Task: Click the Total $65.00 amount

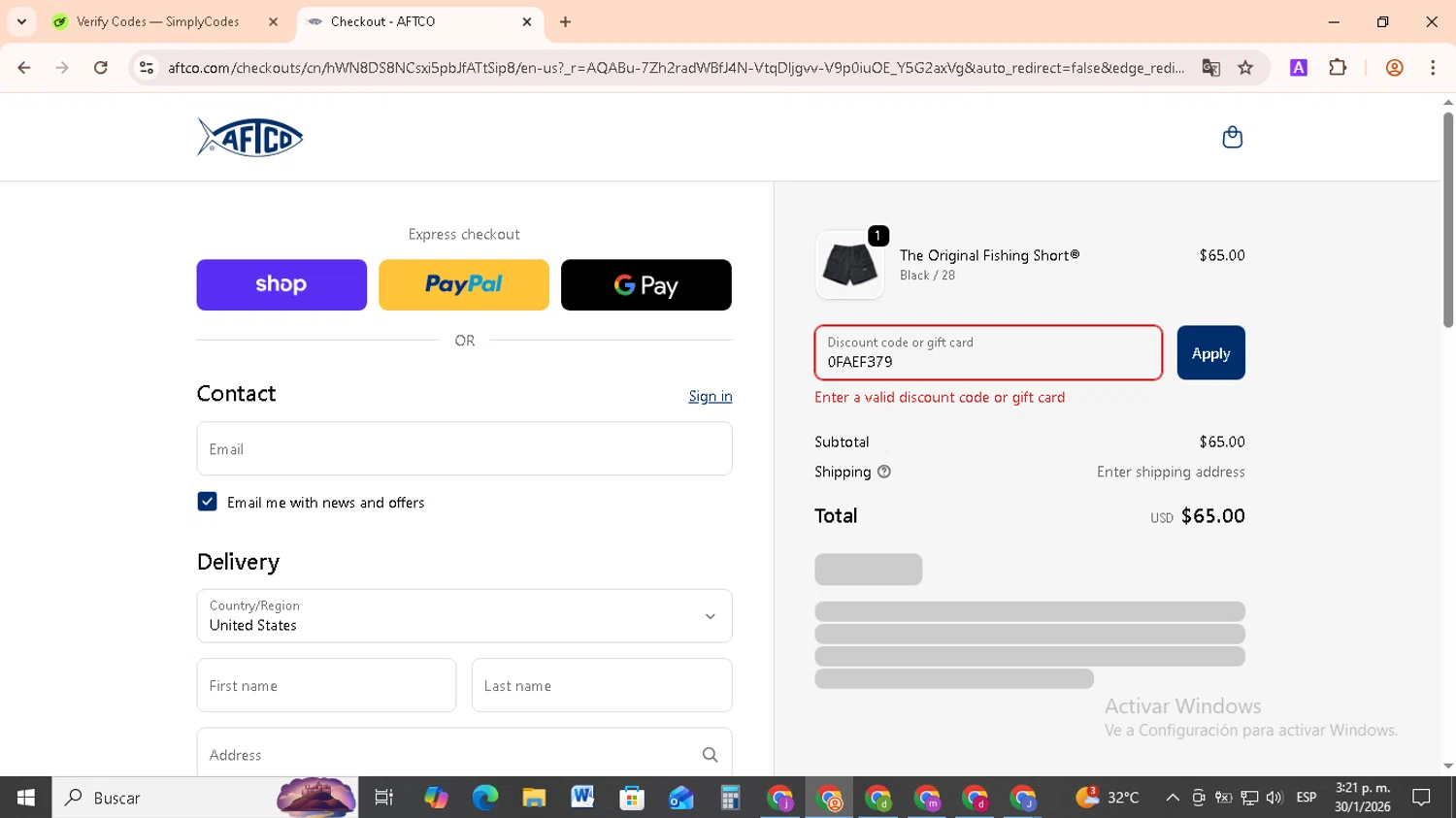Action: [x=1212, y=515]
